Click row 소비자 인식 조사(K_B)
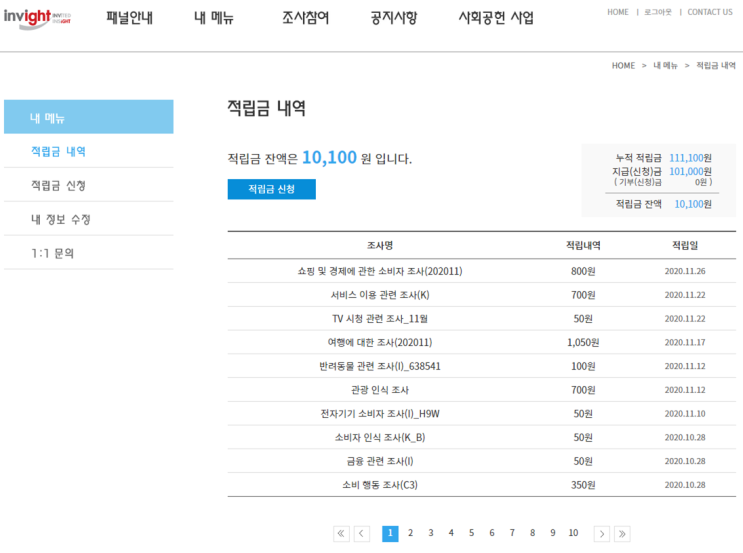Viewport: 743px width, 553px height. point(482,437)
